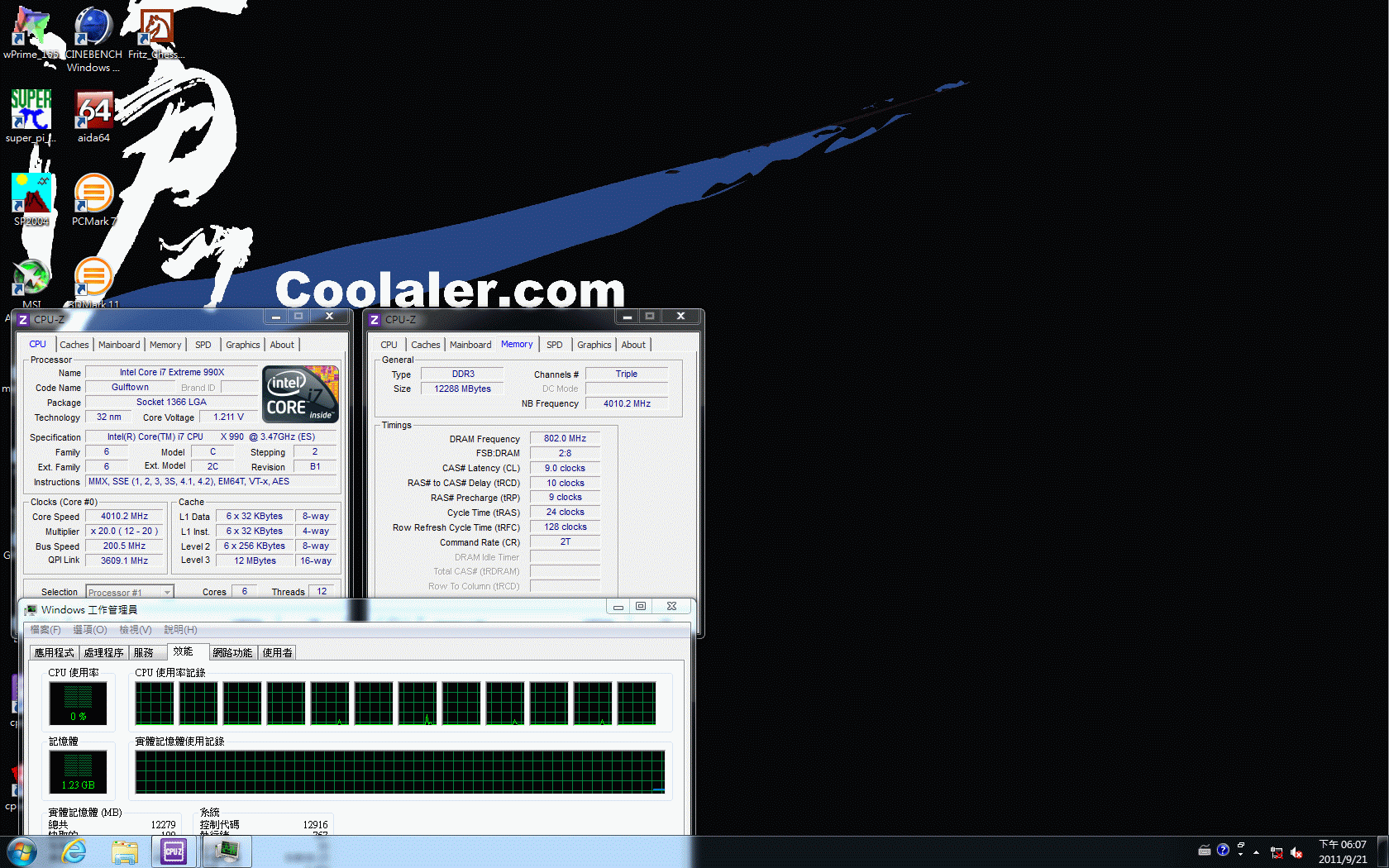Click the physical memory usage history graph
1389x868 pixels.
pos(400,771)
